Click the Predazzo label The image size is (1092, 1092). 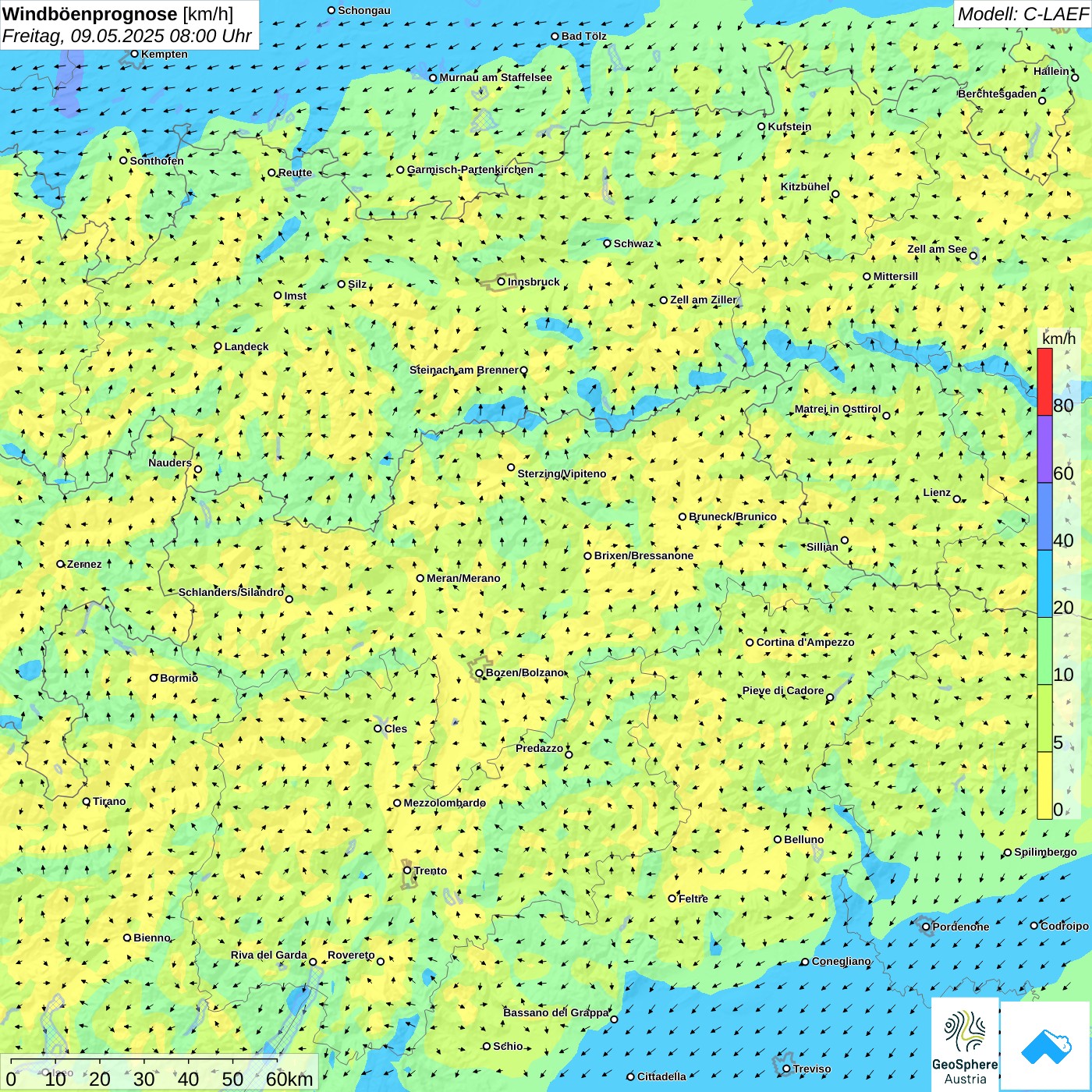pyautogui.click(x=539, y=748)
